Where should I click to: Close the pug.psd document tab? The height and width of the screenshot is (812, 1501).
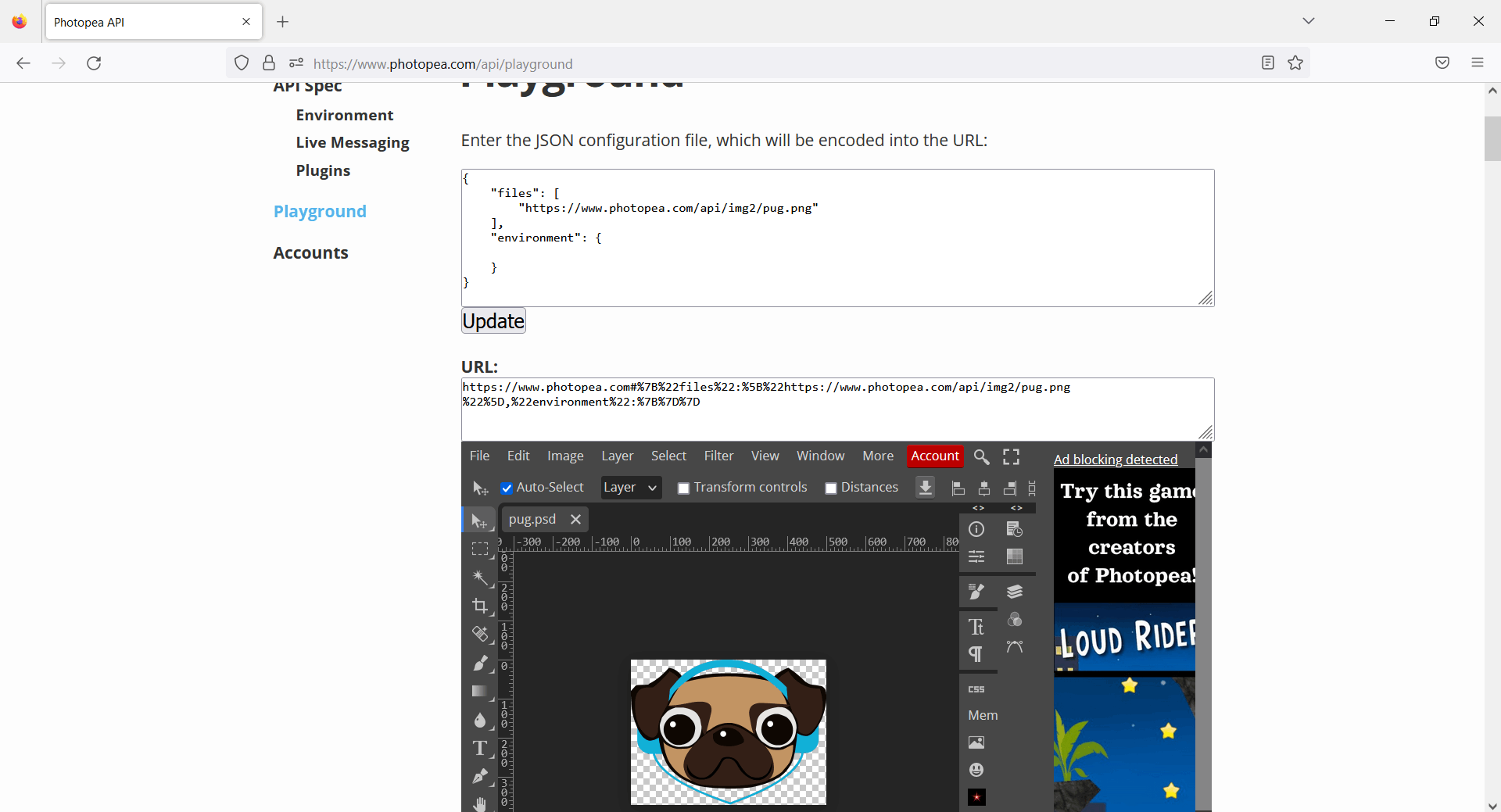click(575, 519)
